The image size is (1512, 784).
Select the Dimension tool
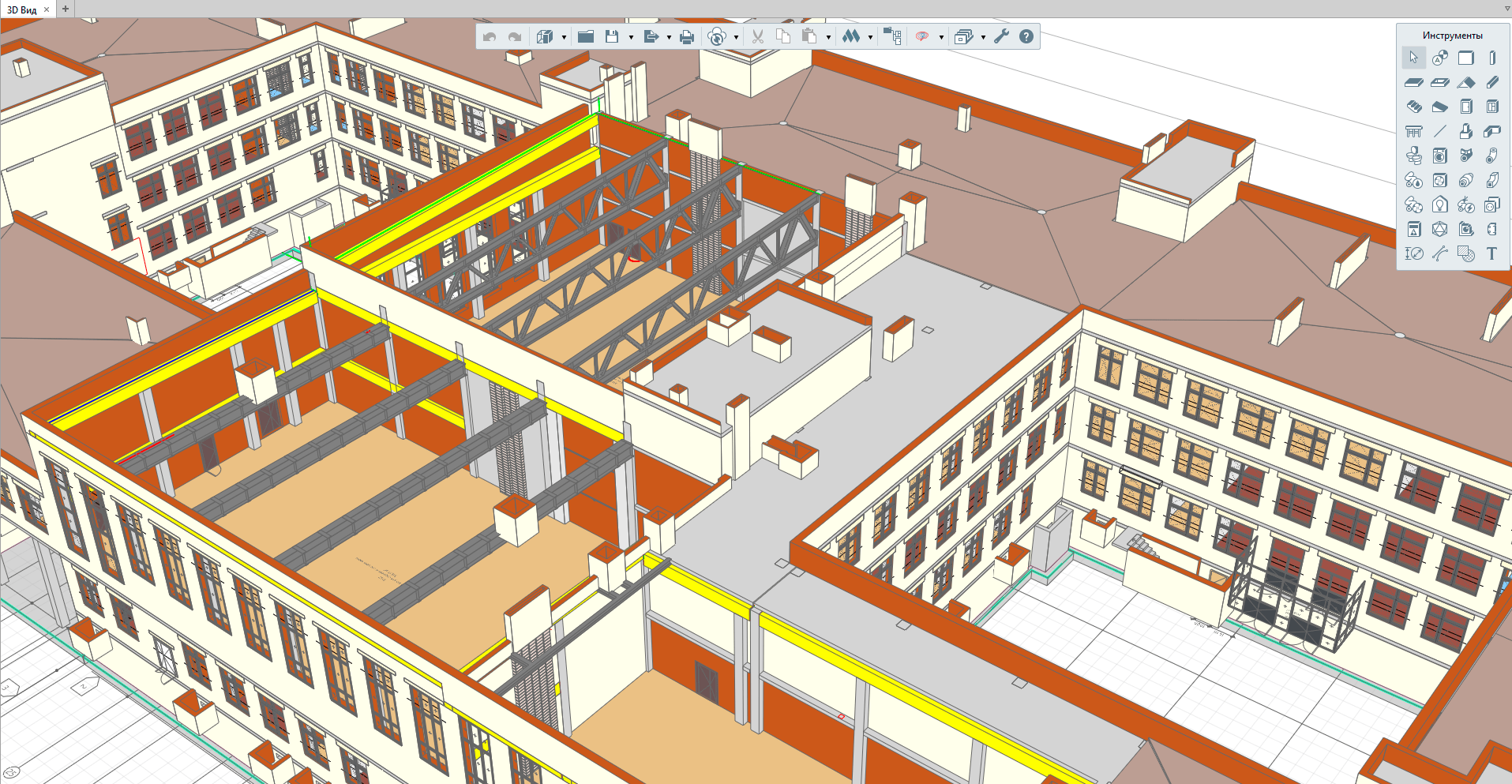1413,253
